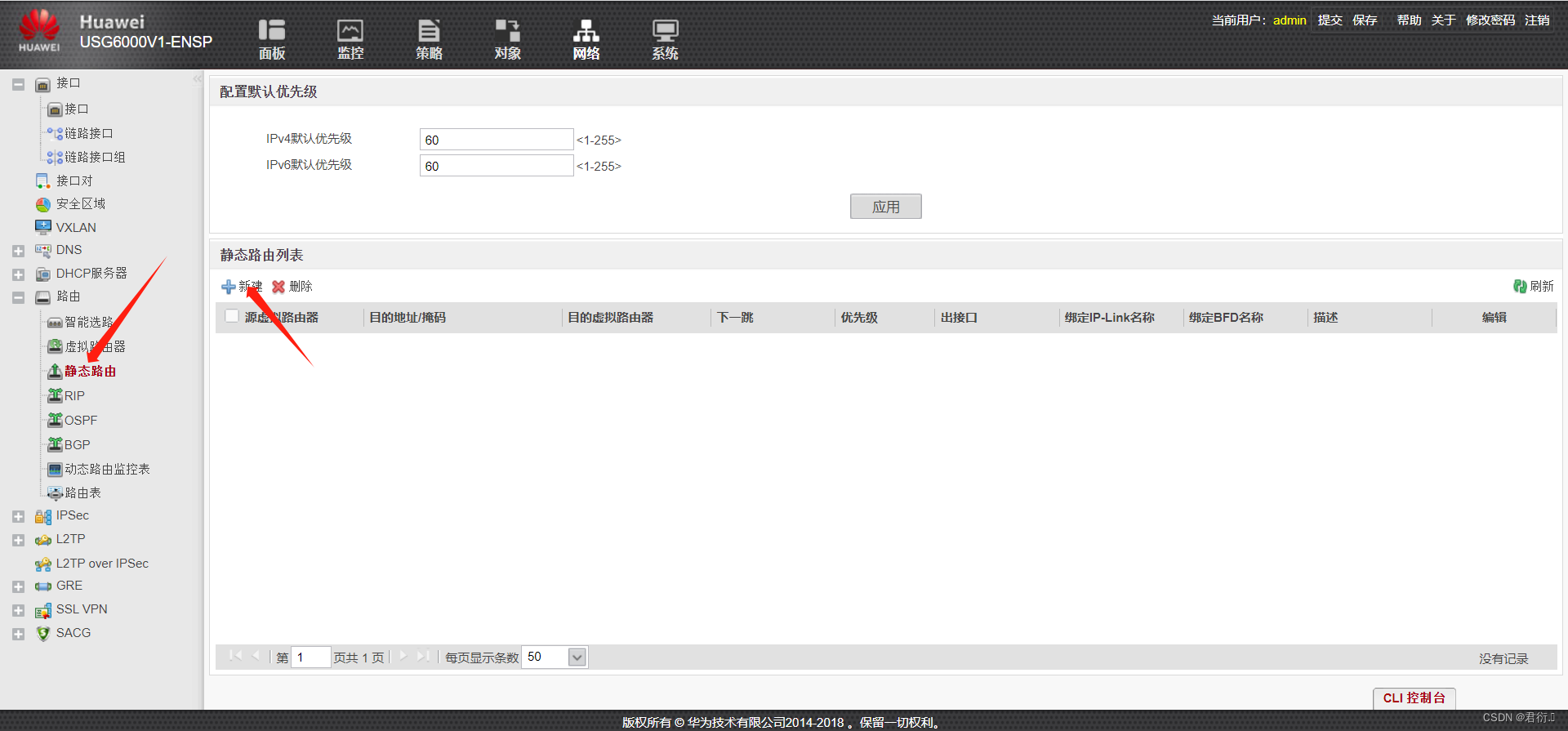1568x731 pixels.
Task: Open 链路接口组 link interface group
Action: (95, 157)
